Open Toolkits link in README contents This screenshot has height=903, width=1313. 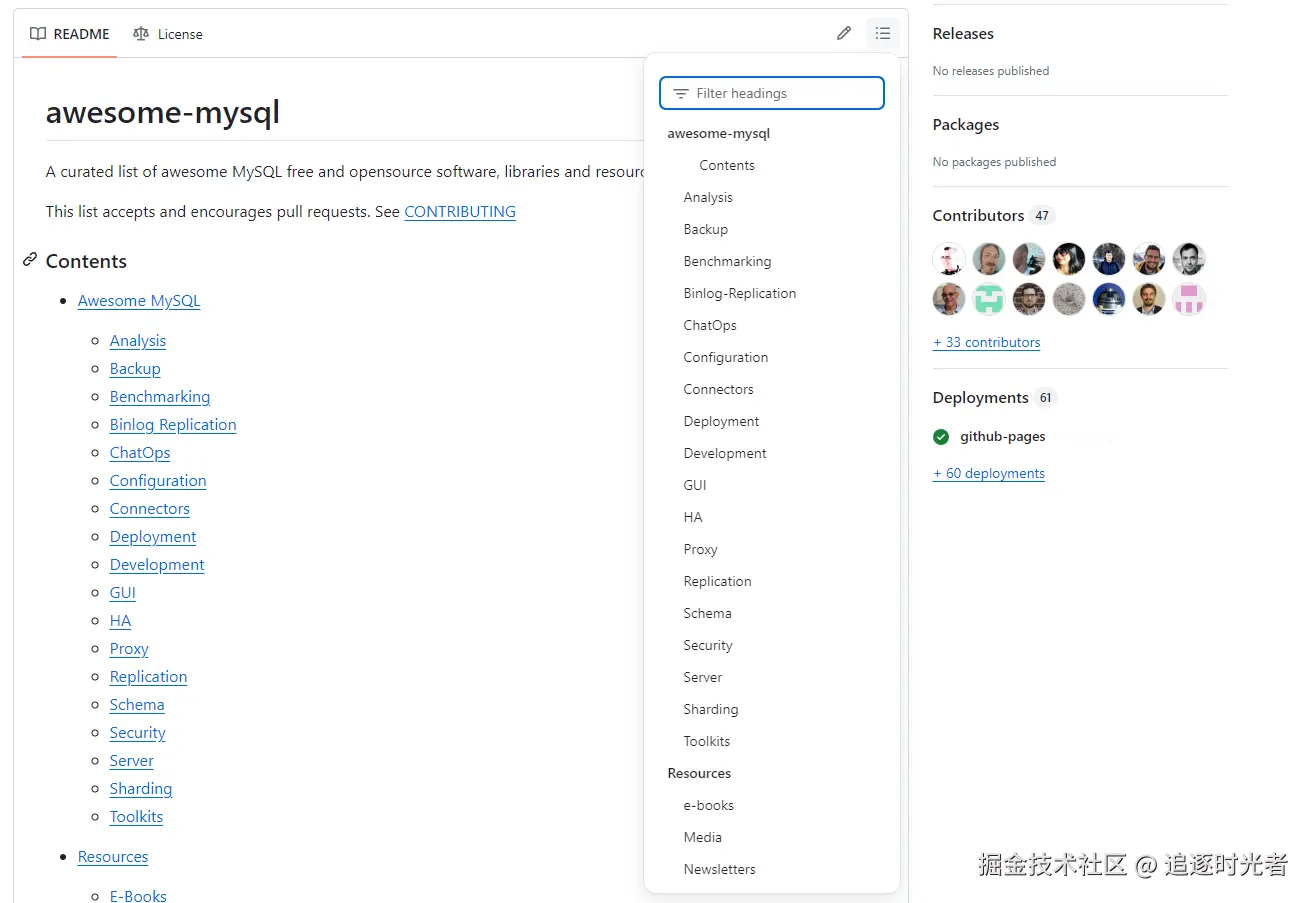click(136, 817)
